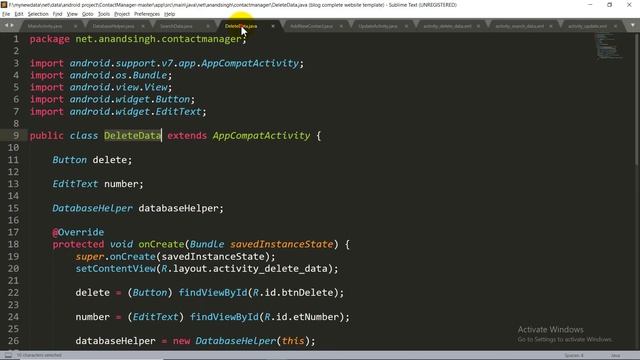This screenshot has height=360, width=640.
Task: Click line number 17 in gutter
Action: [x=13, y=232]
